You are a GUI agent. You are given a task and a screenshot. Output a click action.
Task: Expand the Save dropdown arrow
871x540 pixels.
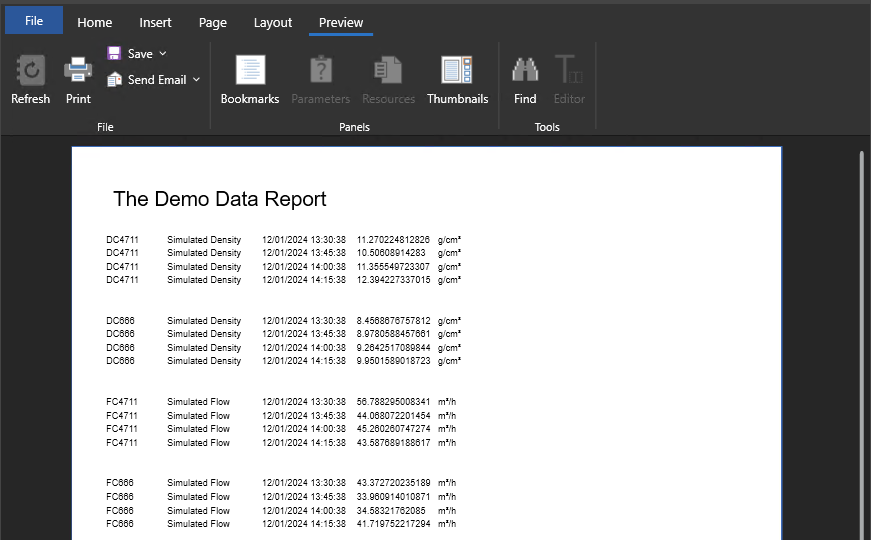point(163,54)
